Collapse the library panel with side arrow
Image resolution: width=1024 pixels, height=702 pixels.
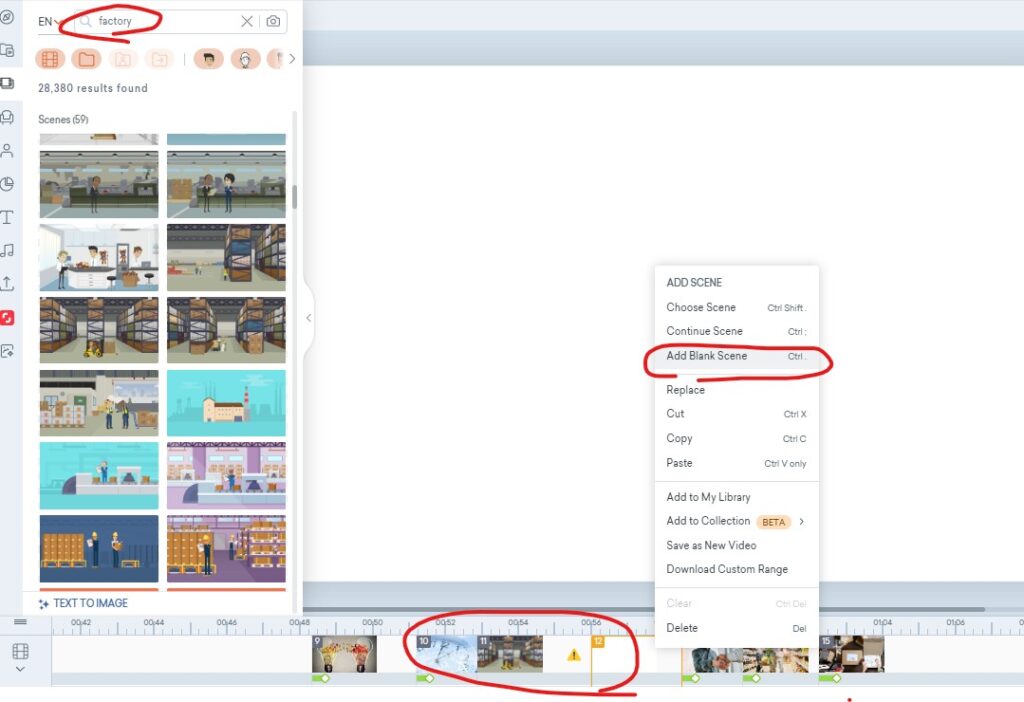[x=308, y=318]
